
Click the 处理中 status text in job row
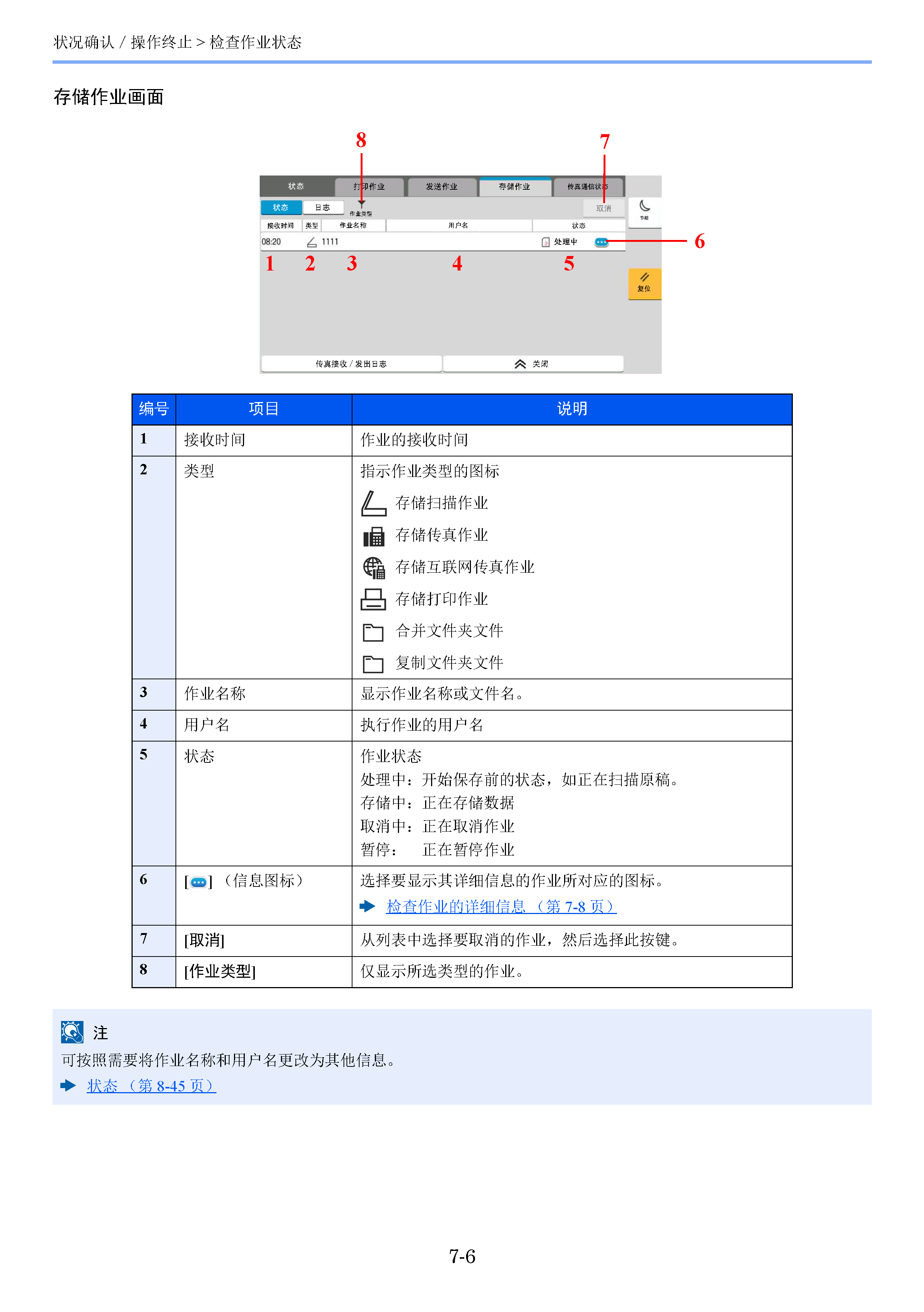pos(565,242)
